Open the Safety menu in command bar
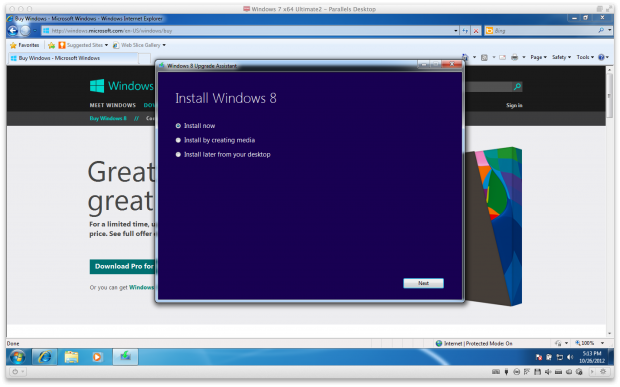 [x=561, y=57]
